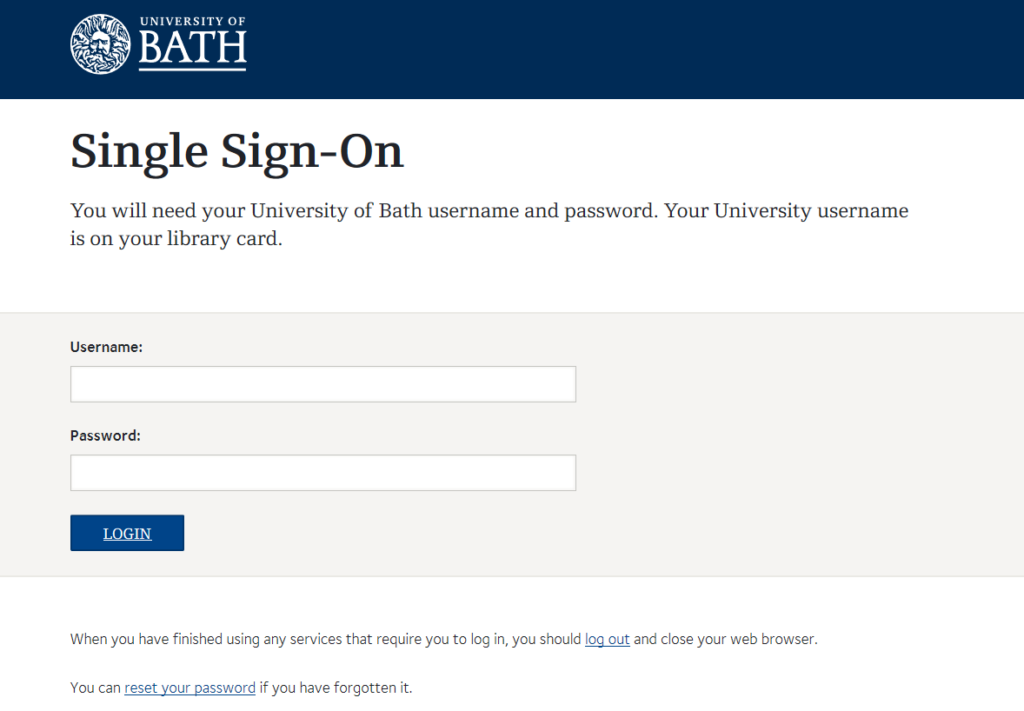Follow the 'reset your password' link

click(190, 687)
